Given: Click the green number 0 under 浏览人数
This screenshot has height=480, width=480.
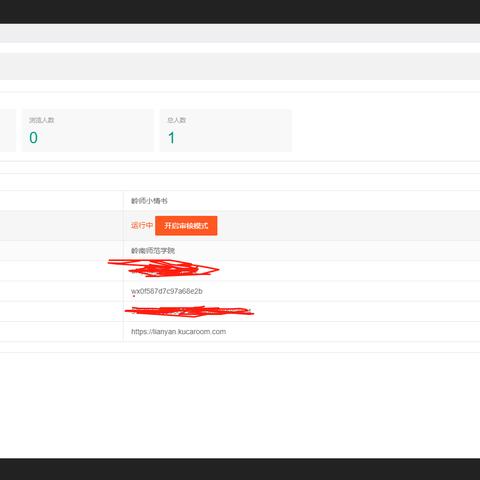Looking at the screenshot, I should (x=33, y=138).
